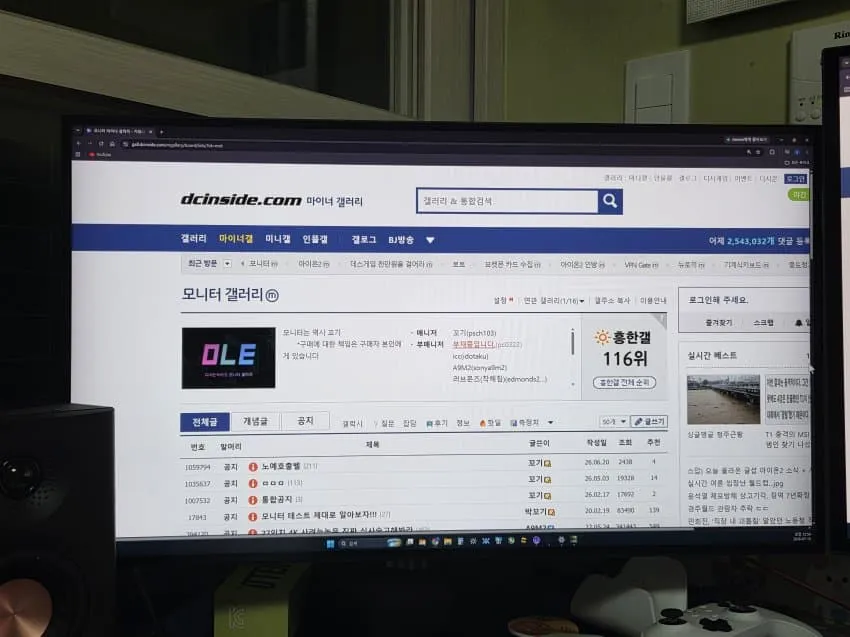Viewport: 850px width, 637px height.
Task: Click Windows Start button on taskbar
Action: pos(330,543)
